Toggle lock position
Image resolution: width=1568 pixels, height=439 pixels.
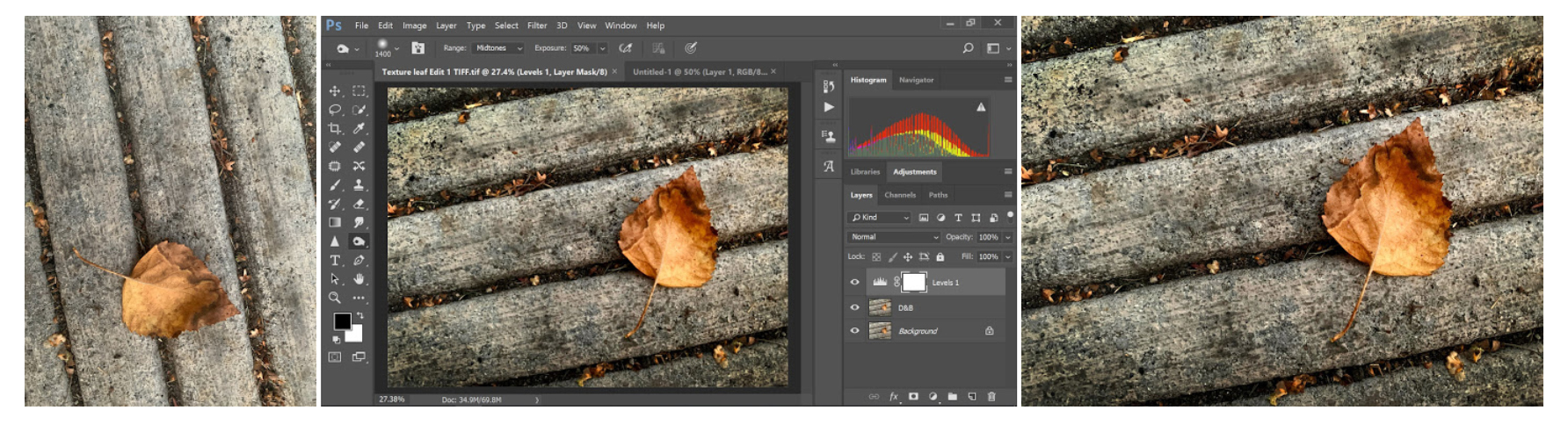coord(908,257)
